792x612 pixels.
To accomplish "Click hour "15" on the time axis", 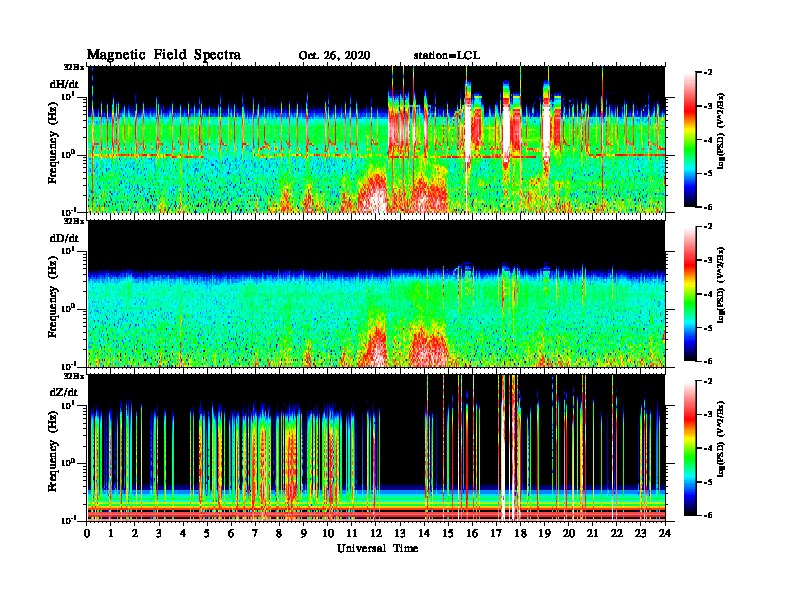I will pyautogui.click(x=448, y=533).
